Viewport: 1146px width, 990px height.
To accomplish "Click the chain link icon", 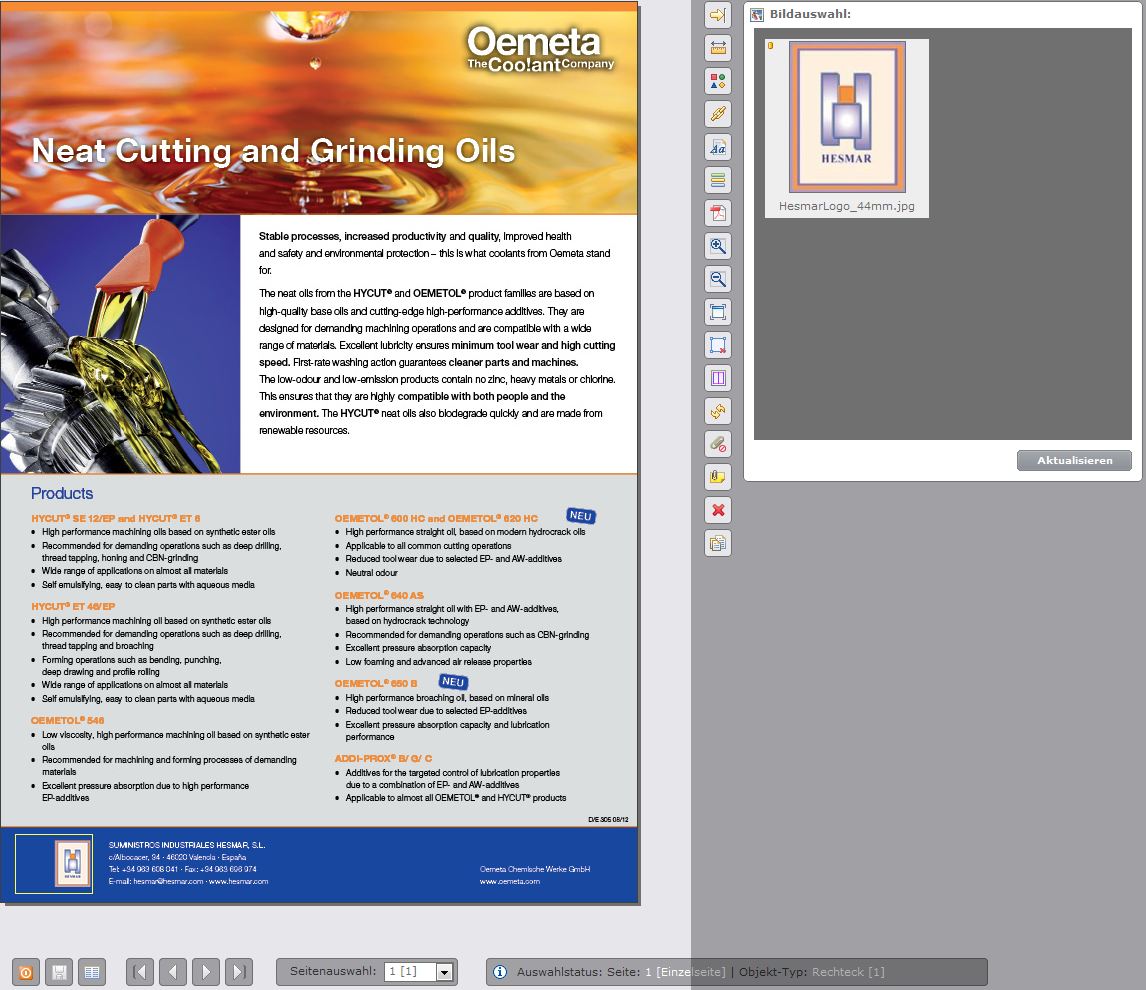I will click(717, 114).
